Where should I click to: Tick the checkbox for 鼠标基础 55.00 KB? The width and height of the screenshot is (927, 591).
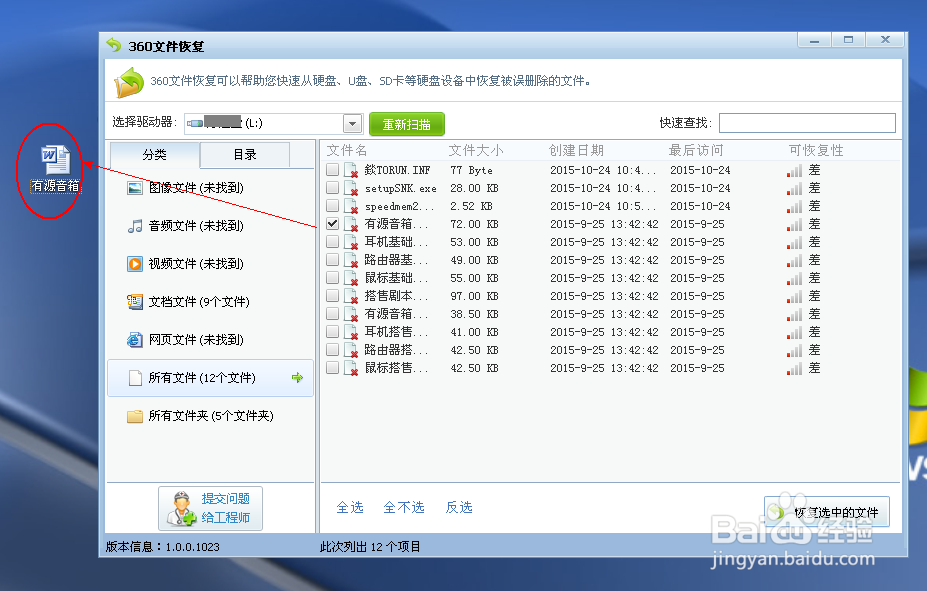[332, 278]
